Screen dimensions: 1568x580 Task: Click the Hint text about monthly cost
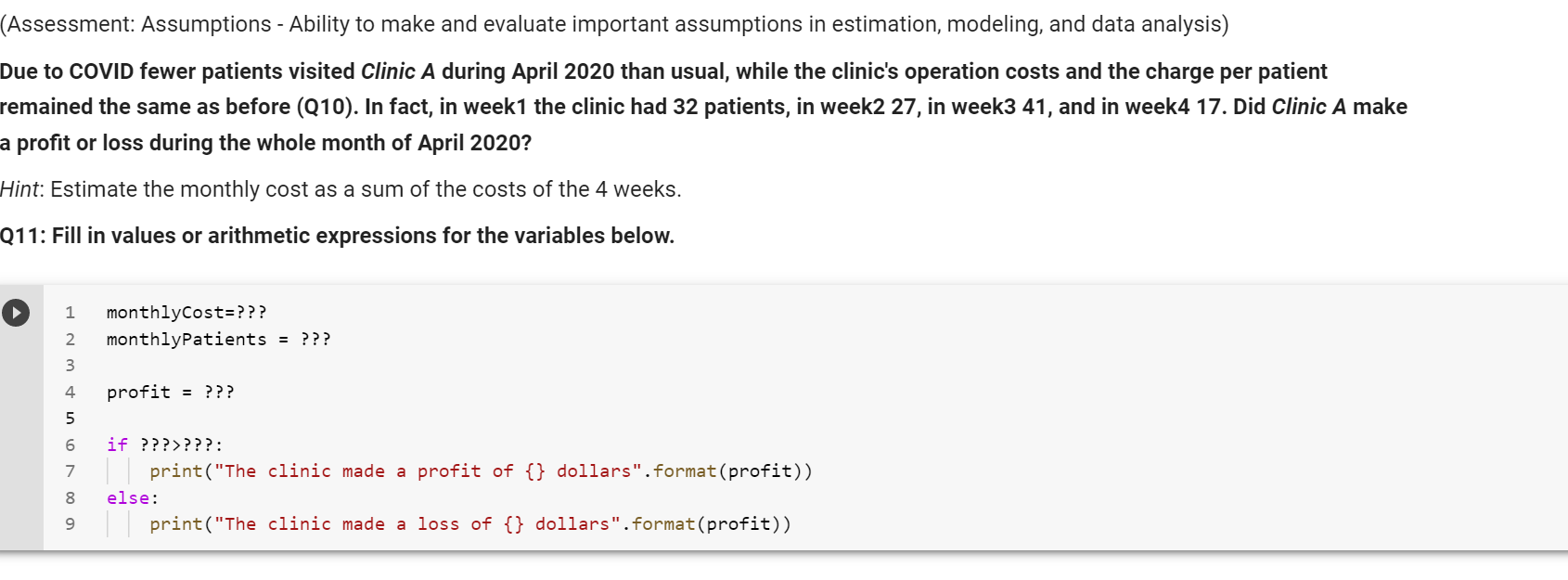tap(341, 189)
